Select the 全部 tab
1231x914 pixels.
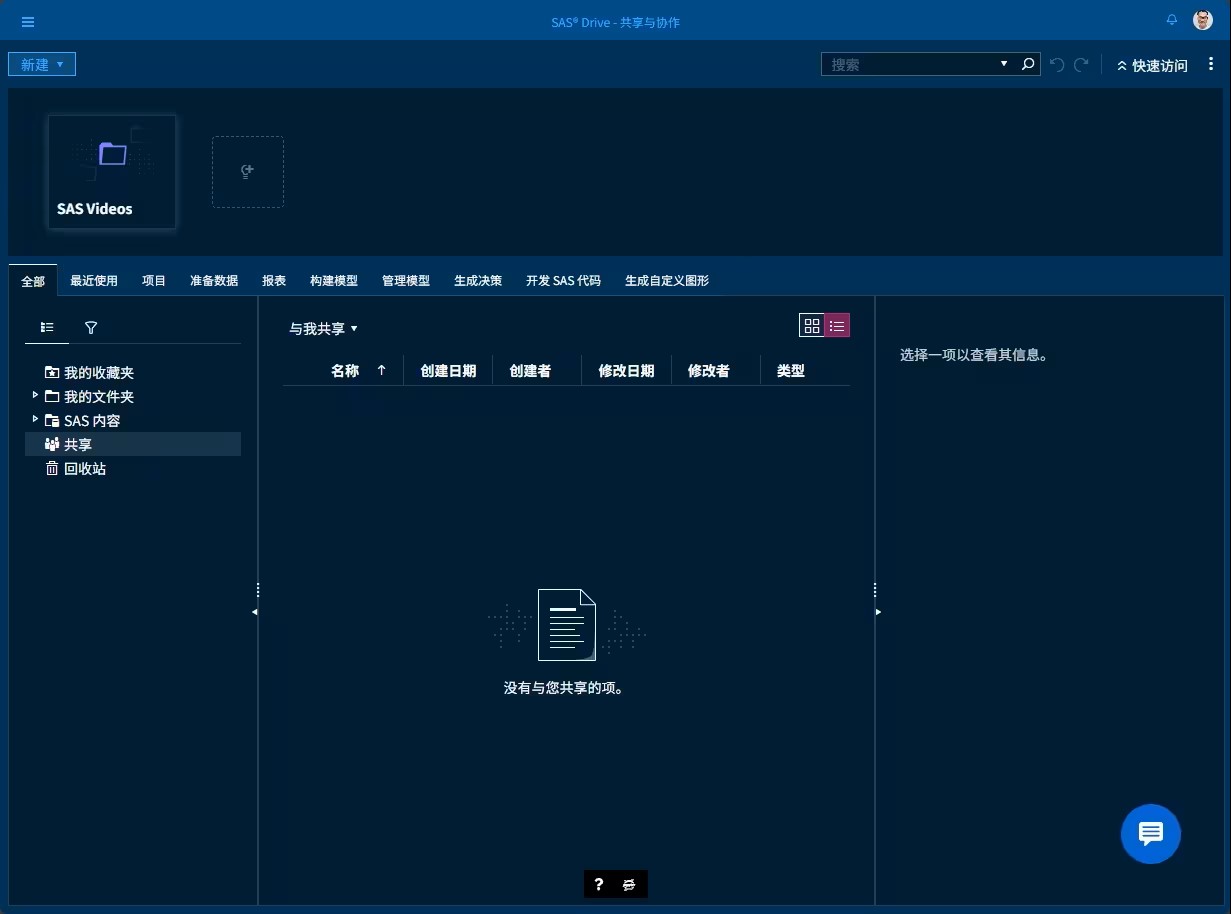(33, 281)
